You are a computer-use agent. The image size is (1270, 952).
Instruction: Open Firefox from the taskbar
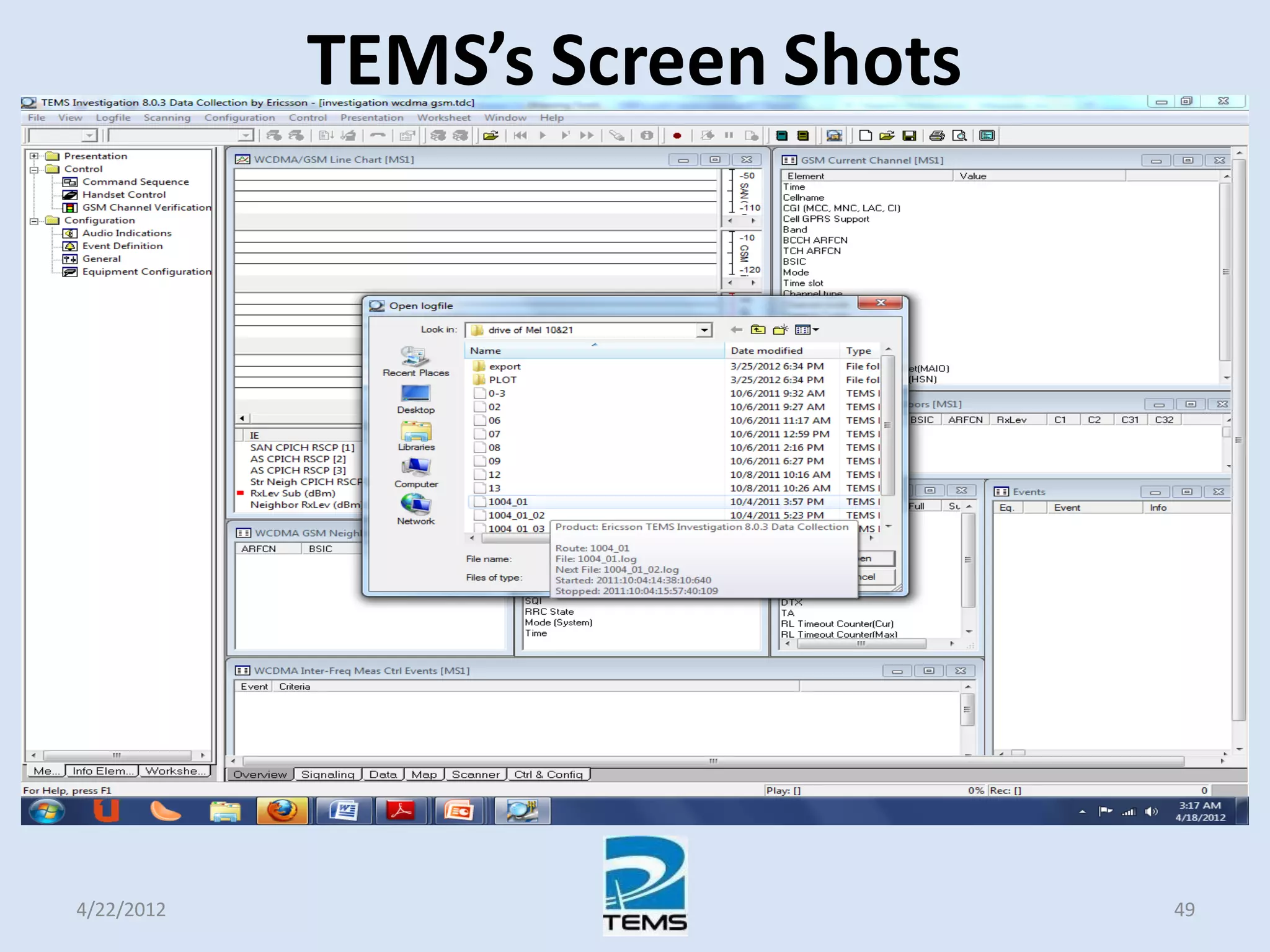[x=282, y=811]
